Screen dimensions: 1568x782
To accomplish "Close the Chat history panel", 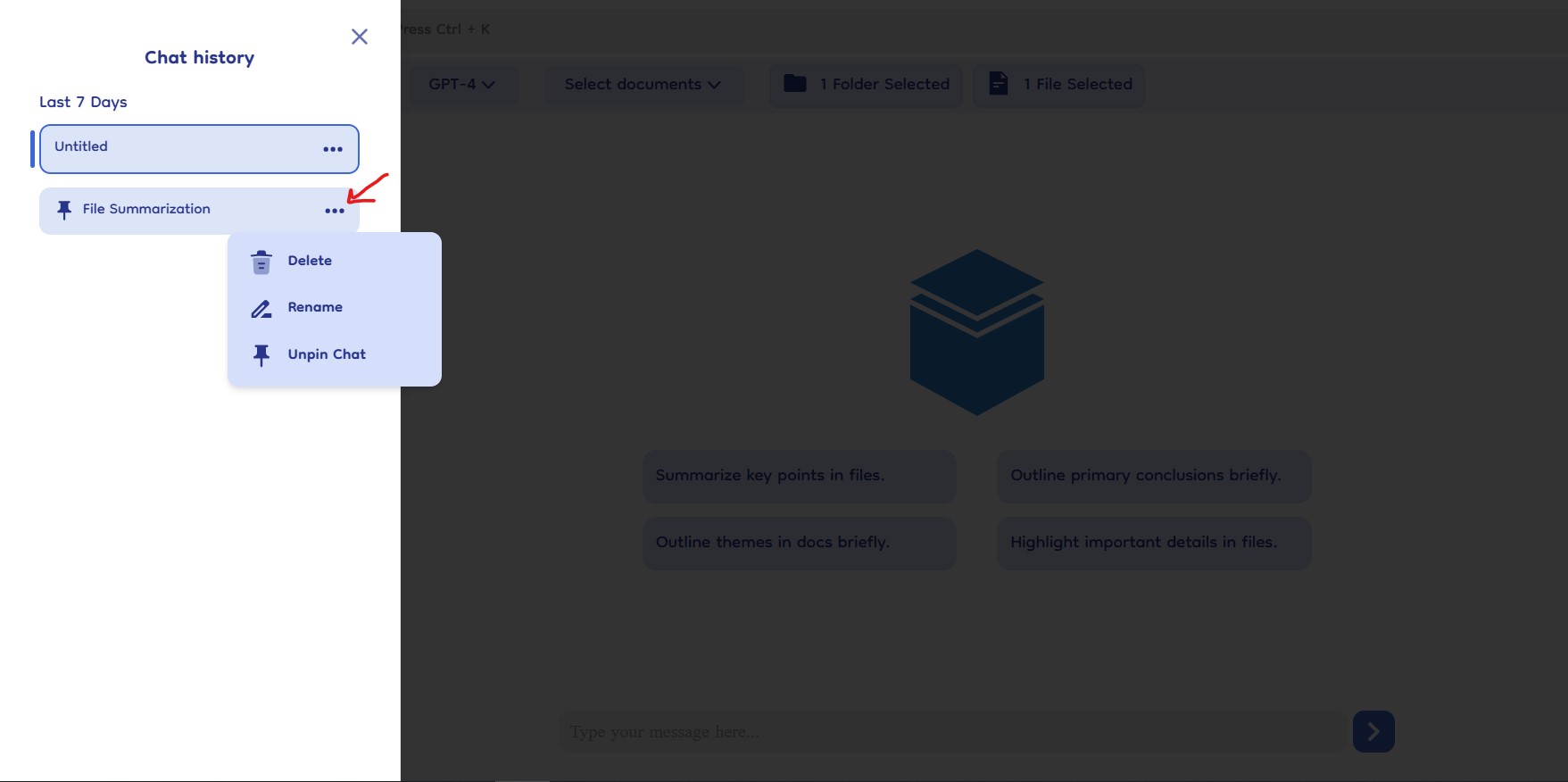I will 360,37.
